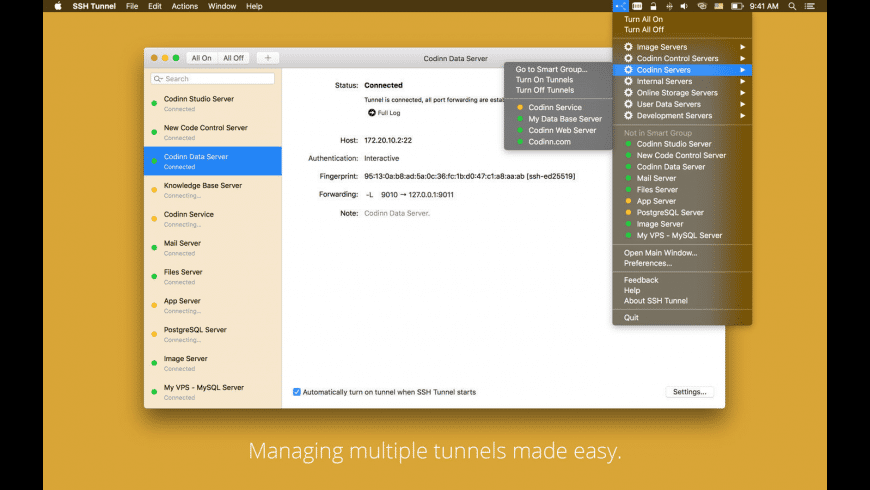Toggle App Server tunnel in status menu
870x490 pixels.
tap(682, 201)
